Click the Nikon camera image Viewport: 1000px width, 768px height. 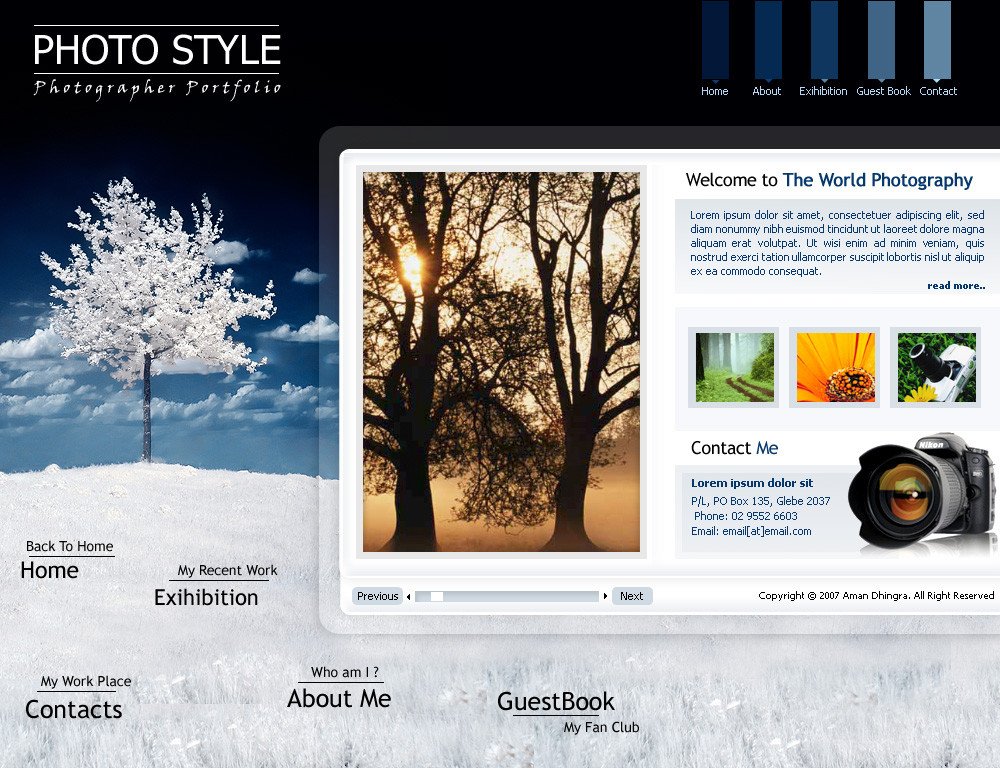tap(922, 491)
